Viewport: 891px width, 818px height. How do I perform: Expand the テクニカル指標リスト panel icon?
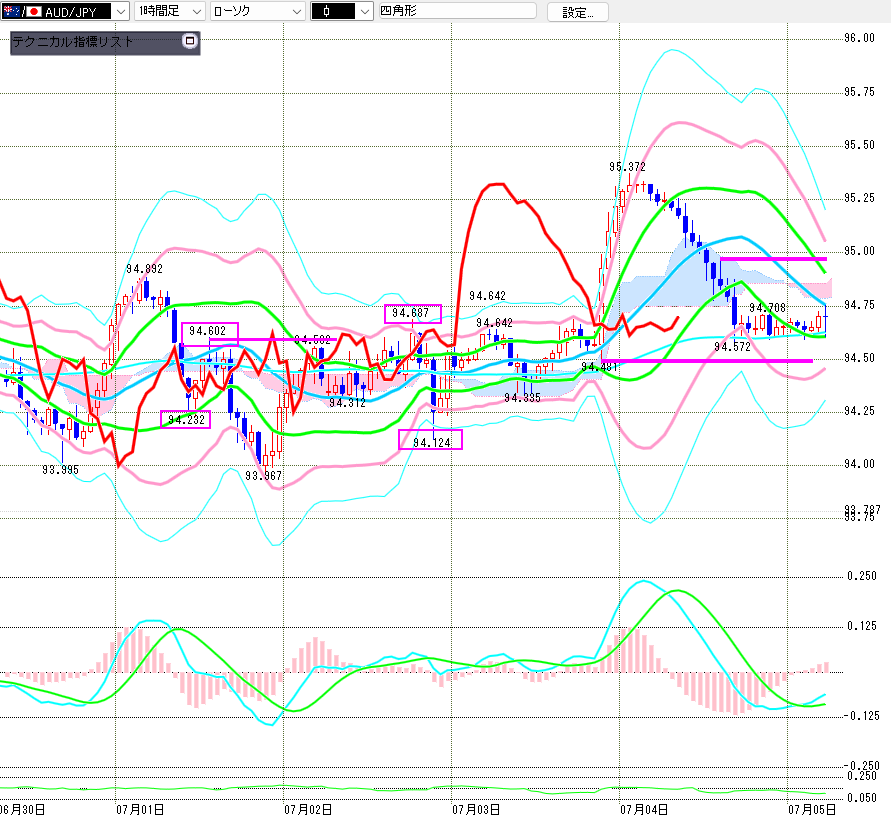tap(190, 41)
